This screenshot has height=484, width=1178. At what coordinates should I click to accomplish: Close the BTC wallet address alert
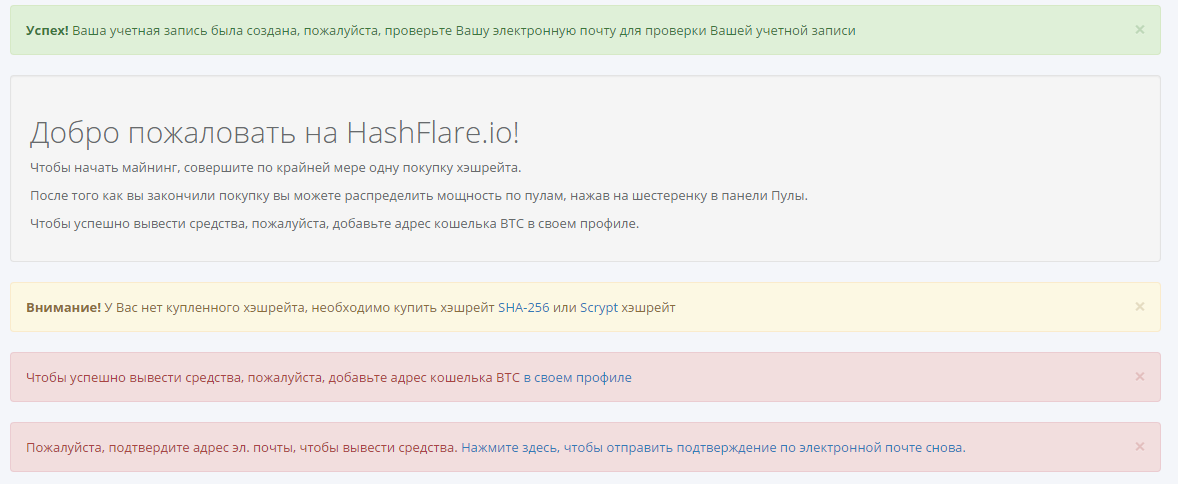coord(1140,377)
